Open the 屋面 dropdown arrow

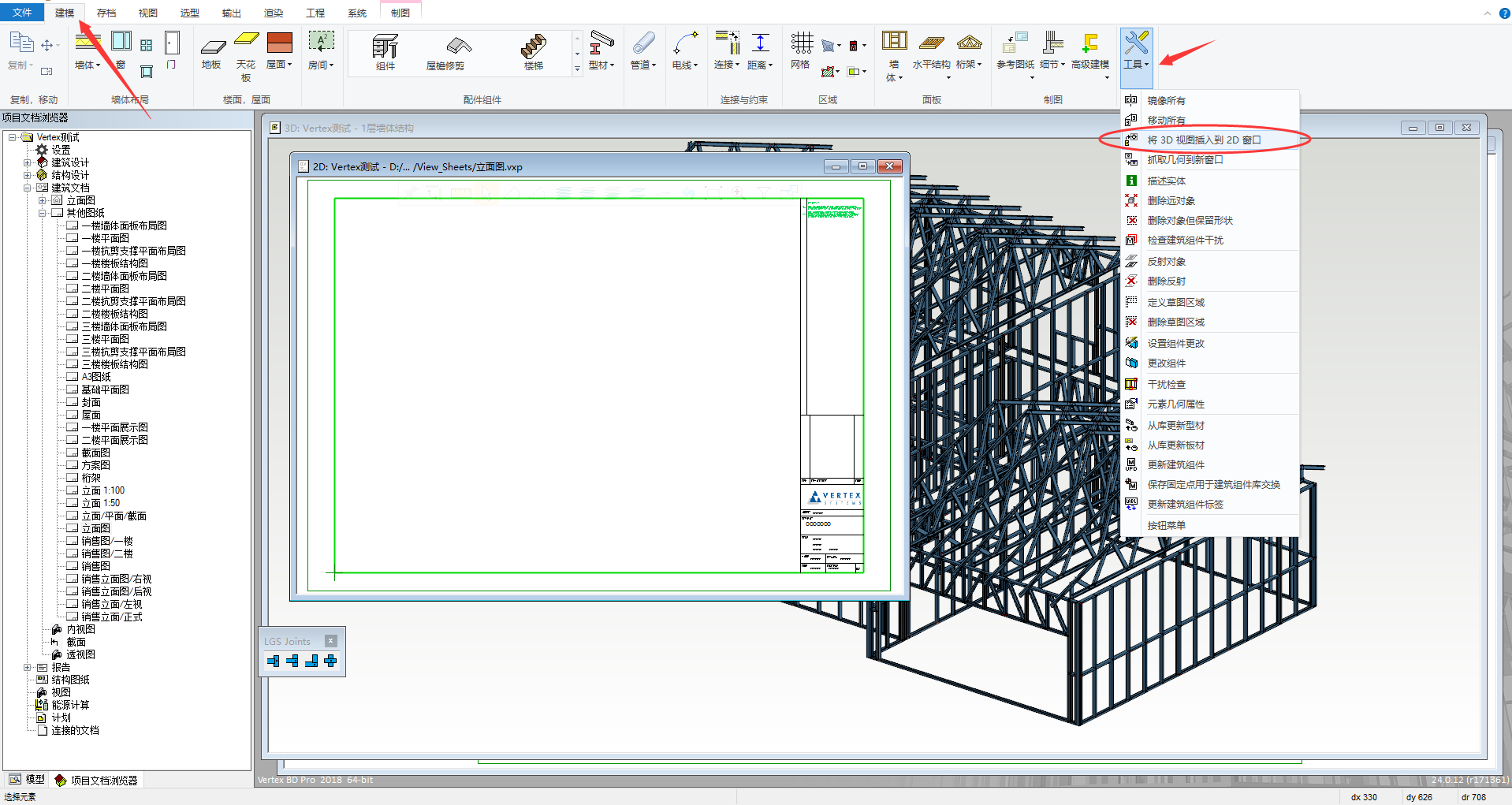(290, 65)
